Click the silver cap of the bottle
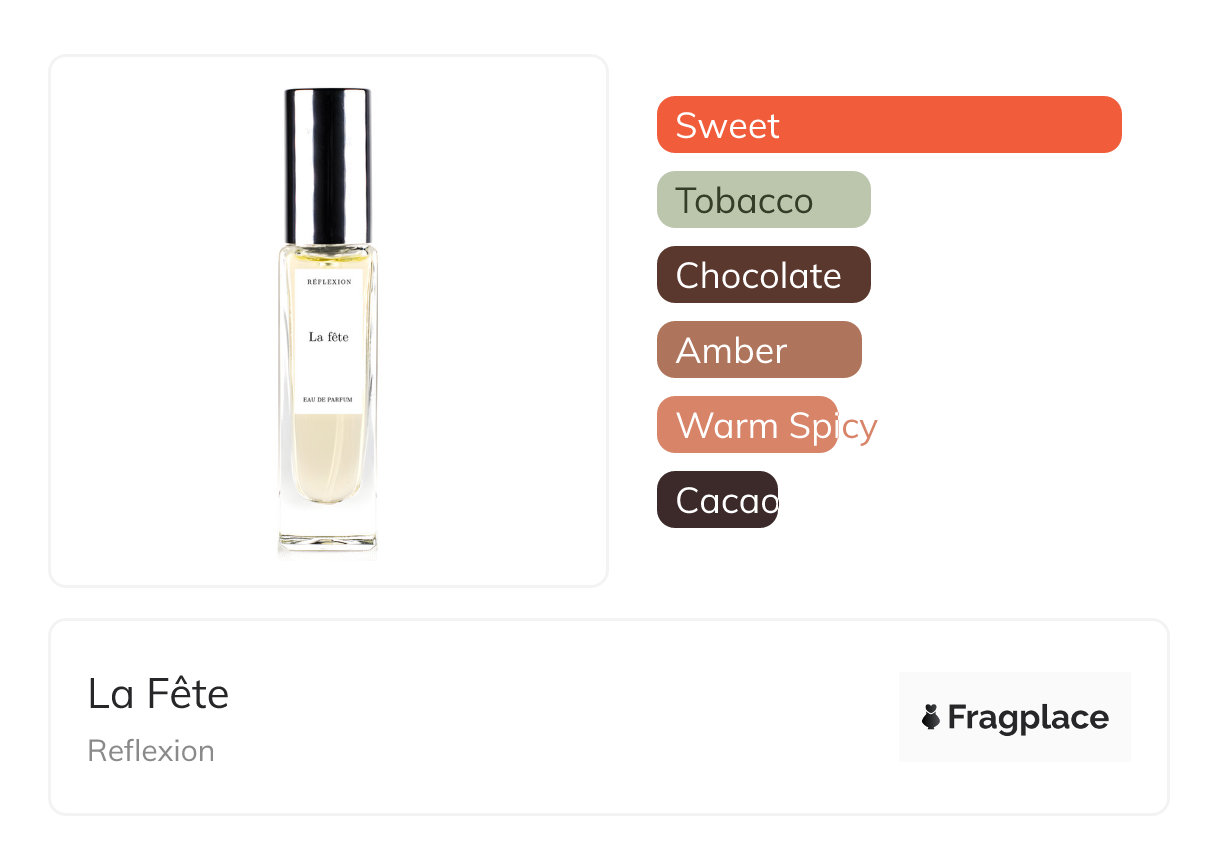Viewport: 1218px width, 864px height. pos(328,166)
